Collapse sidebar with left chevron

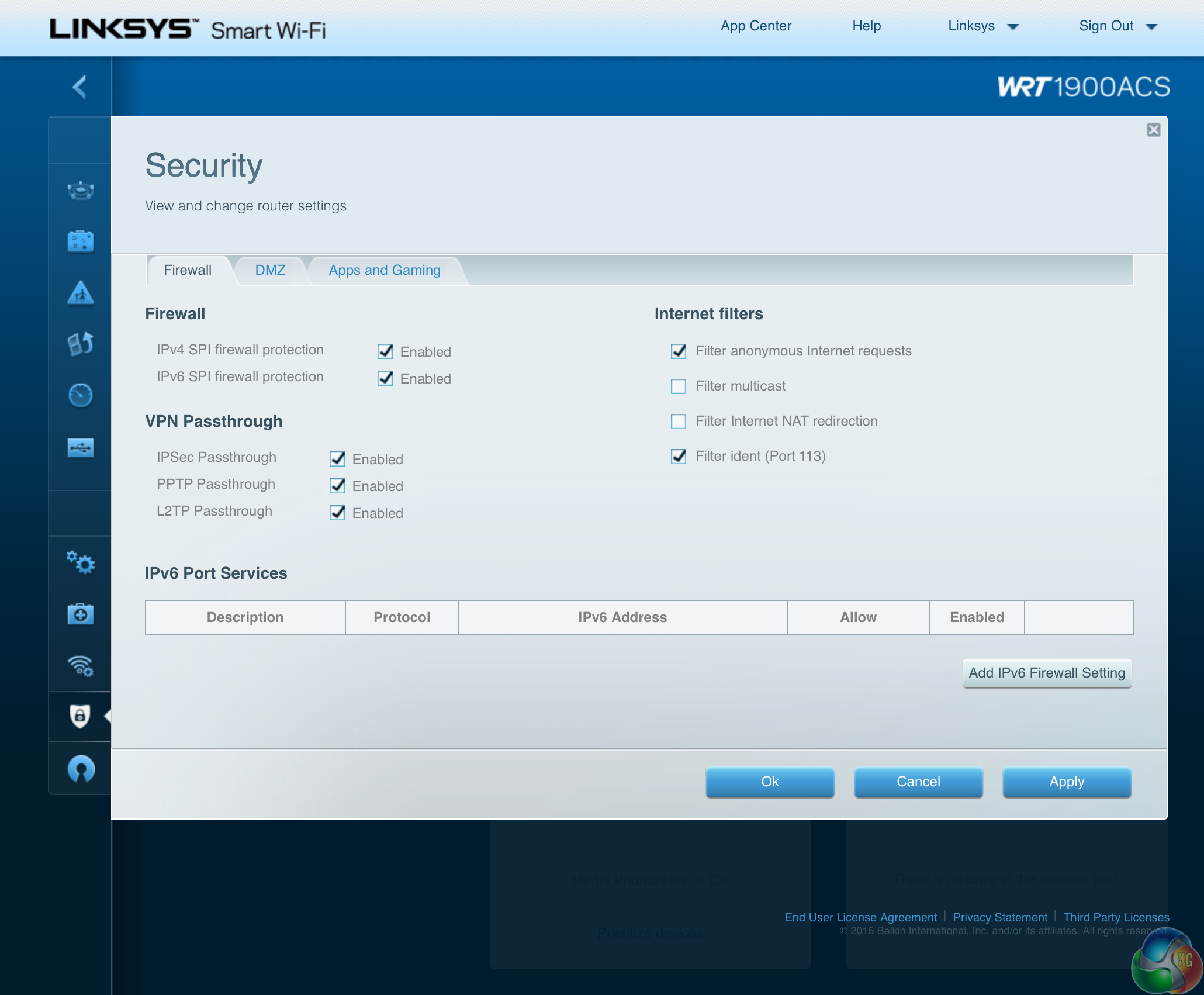[x=79, y=87]
